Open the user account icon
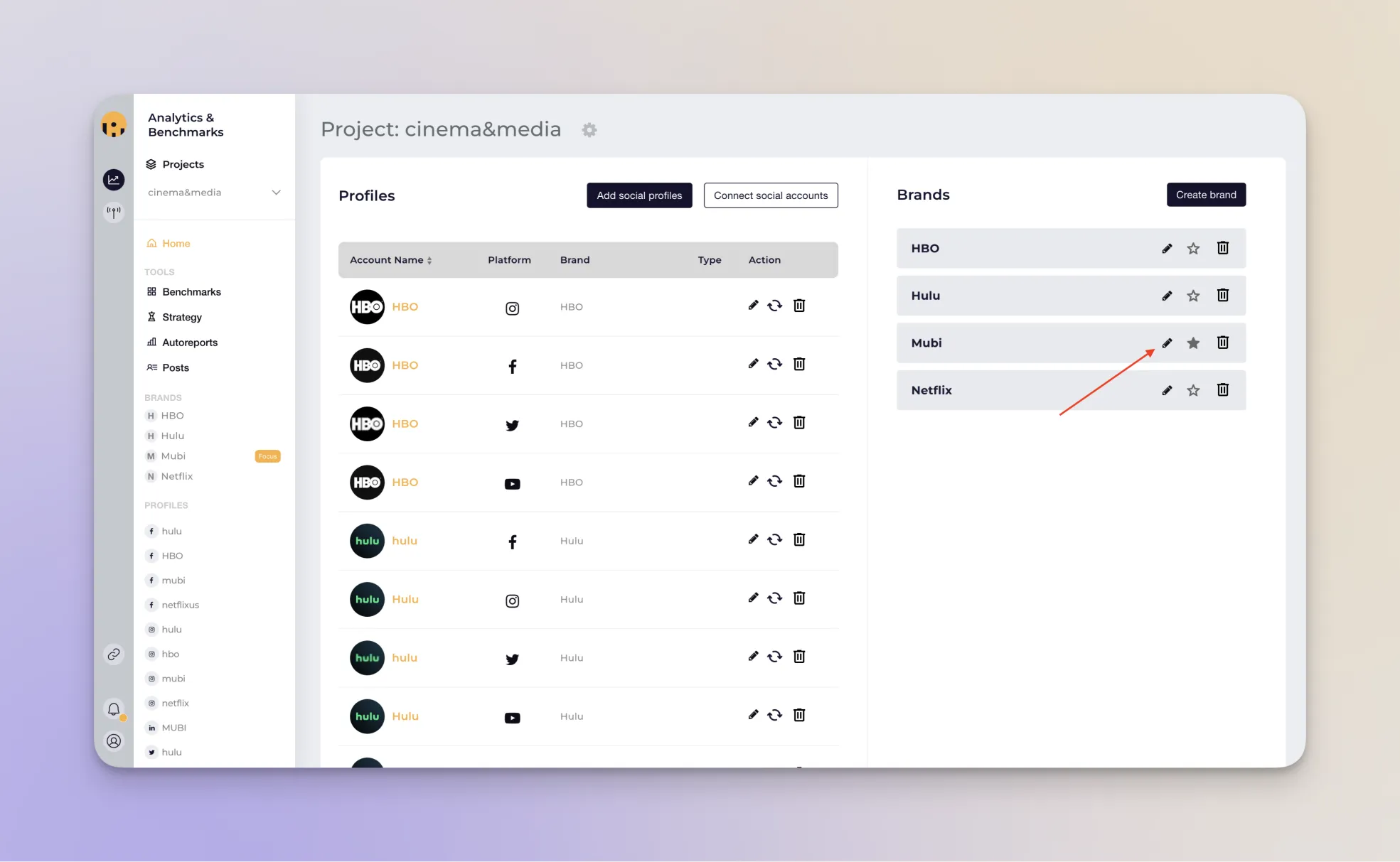This screenshot has width=1400, height=862. tap(114, 741)
